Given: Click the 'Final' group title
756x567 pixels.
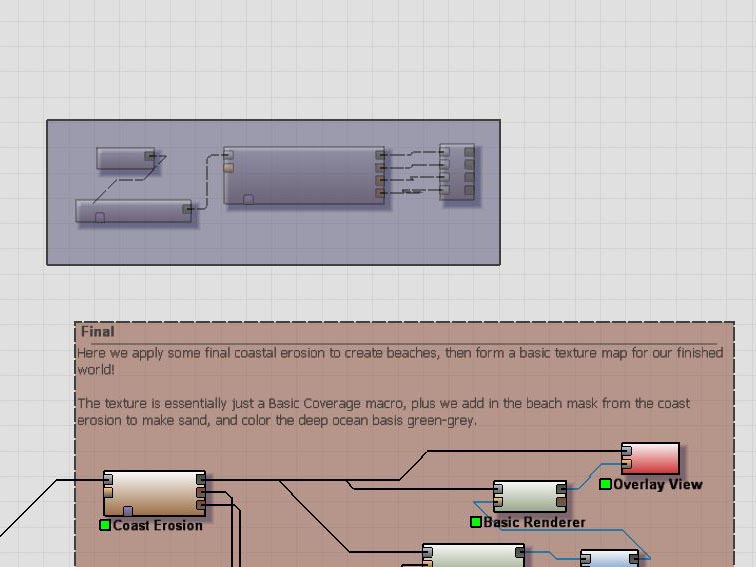Looking at the screenshot, I should click(x=98, y=332).
